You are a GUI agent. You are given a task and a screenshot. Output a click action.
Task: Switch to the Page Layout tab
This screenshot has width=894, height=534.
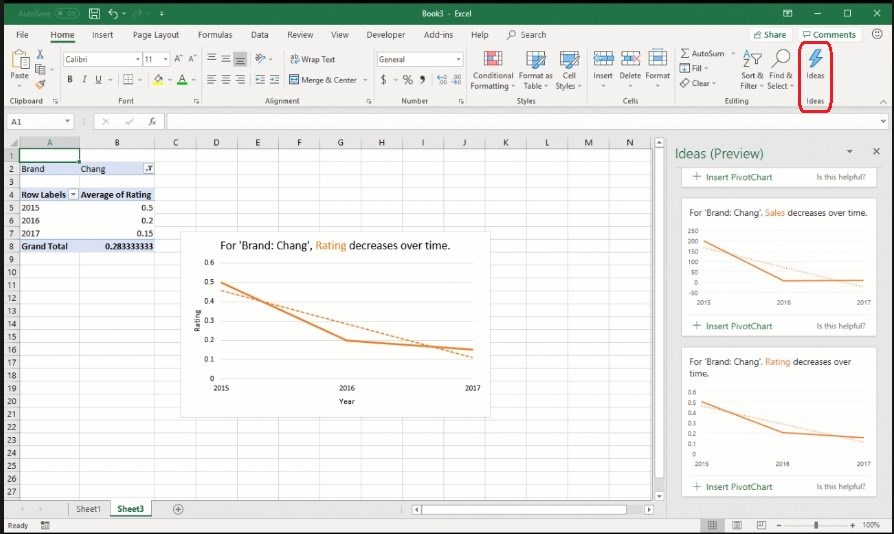156,35
